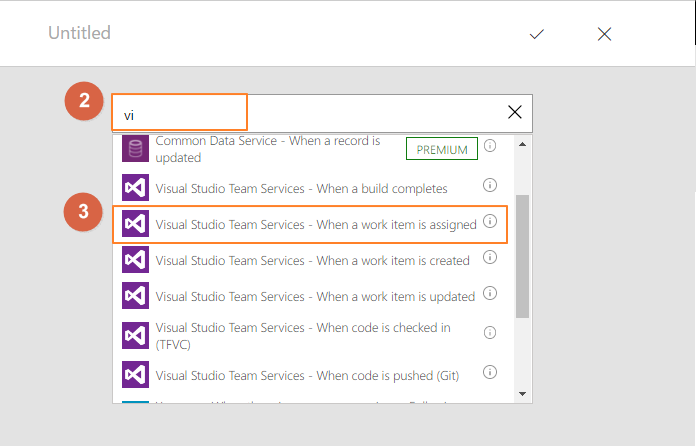This screenshot has height=446, width=696.
Task: Show info for 'code is pushed (Git)'
Action: pyautogui.click(x=490, y=372)
